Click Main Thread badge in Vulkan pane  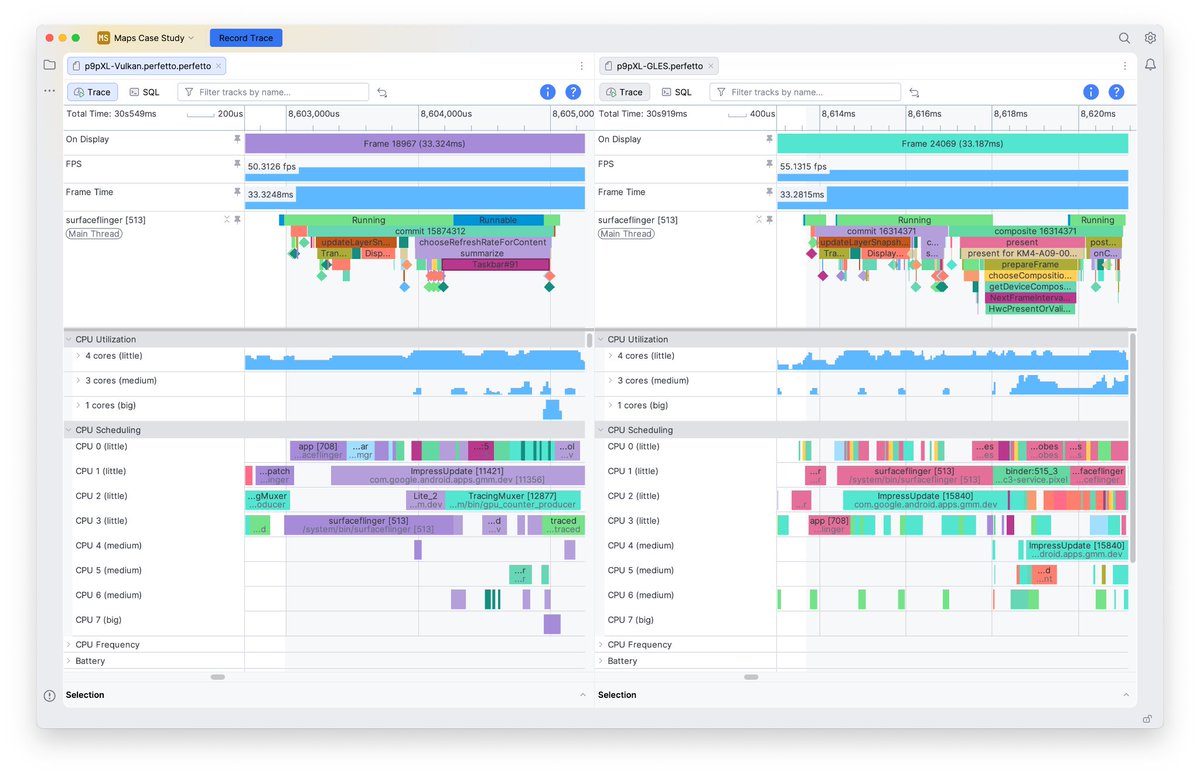coord(94,234)
